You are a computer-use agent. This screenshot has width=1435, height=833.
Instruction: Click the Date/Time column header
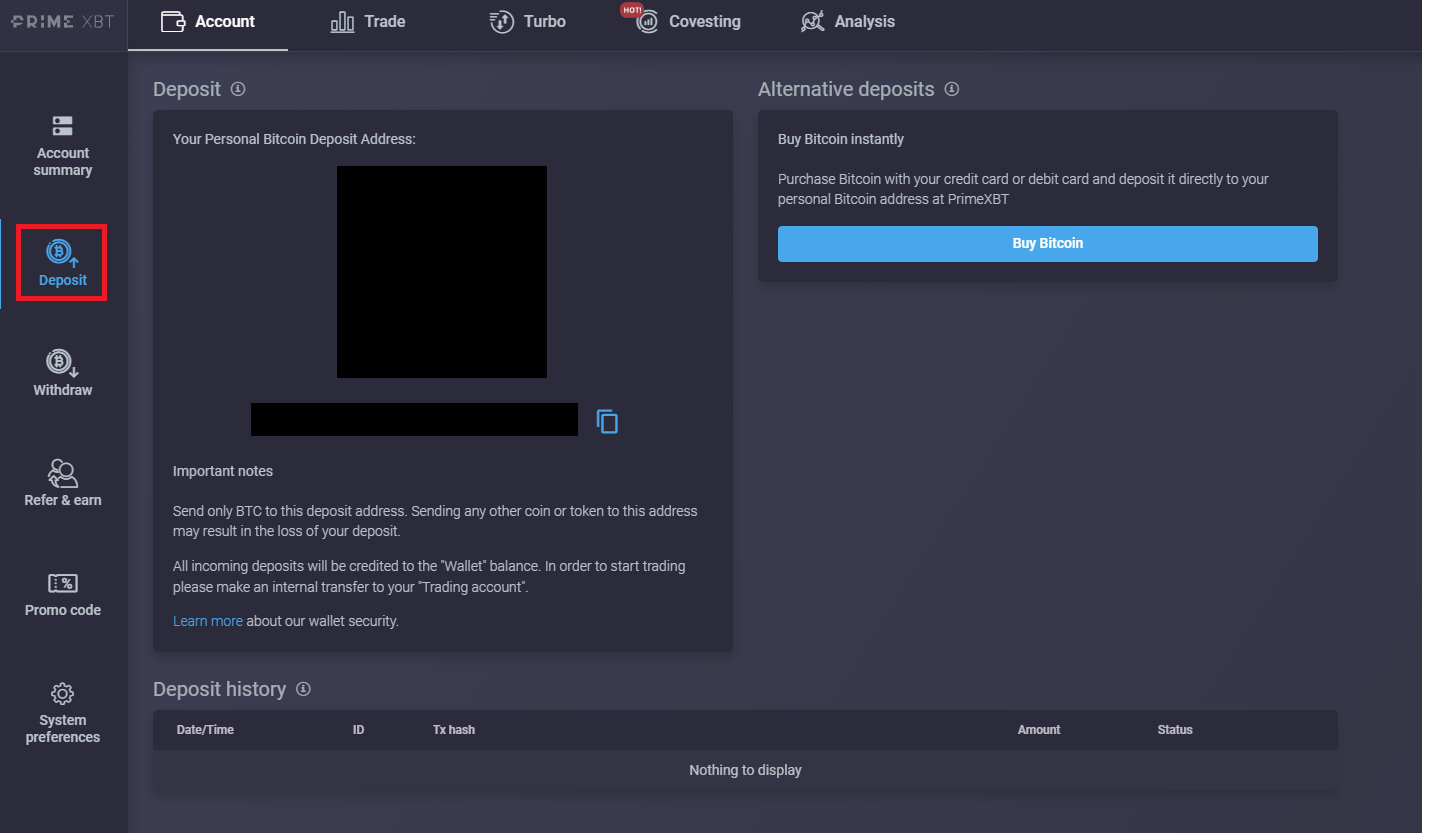pyautogui.click(x=205, y=730)
